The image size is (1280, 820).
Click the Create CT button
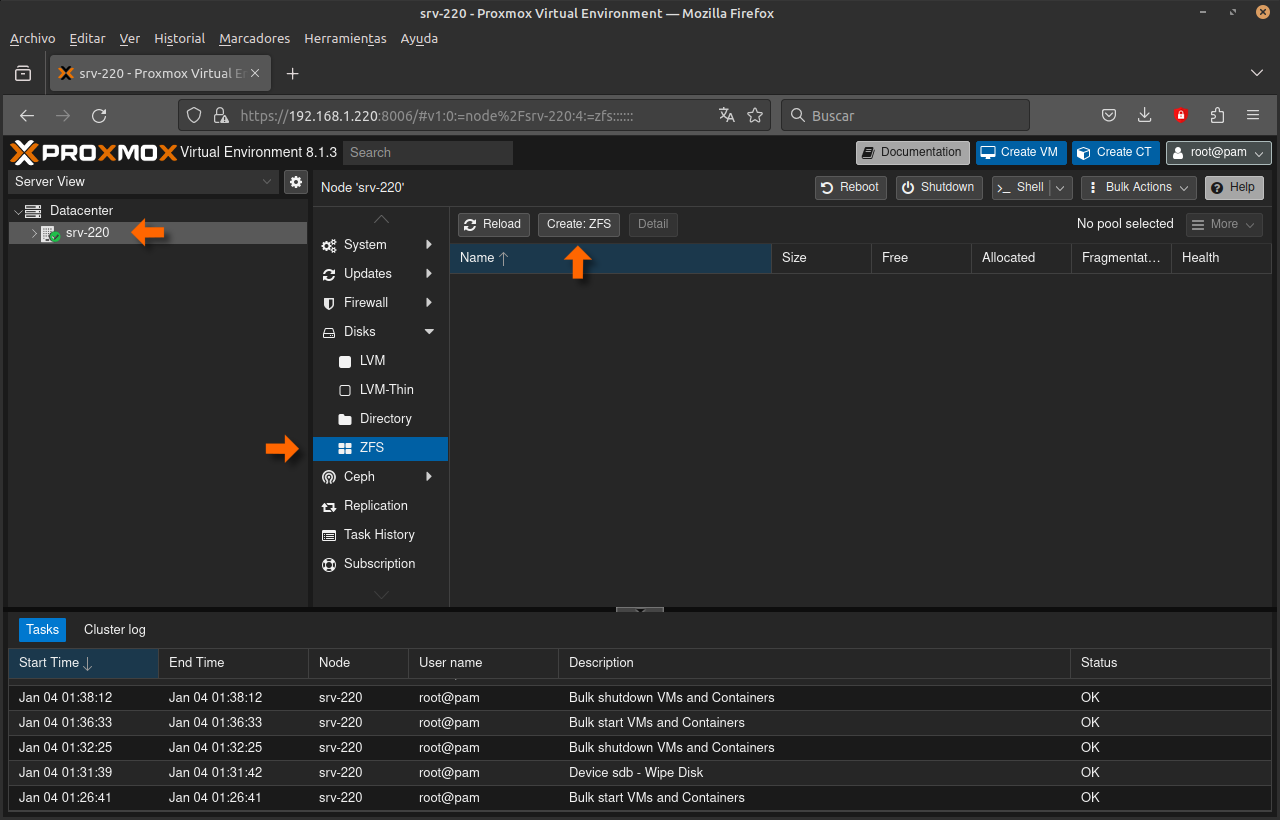tap(1116, 153)
